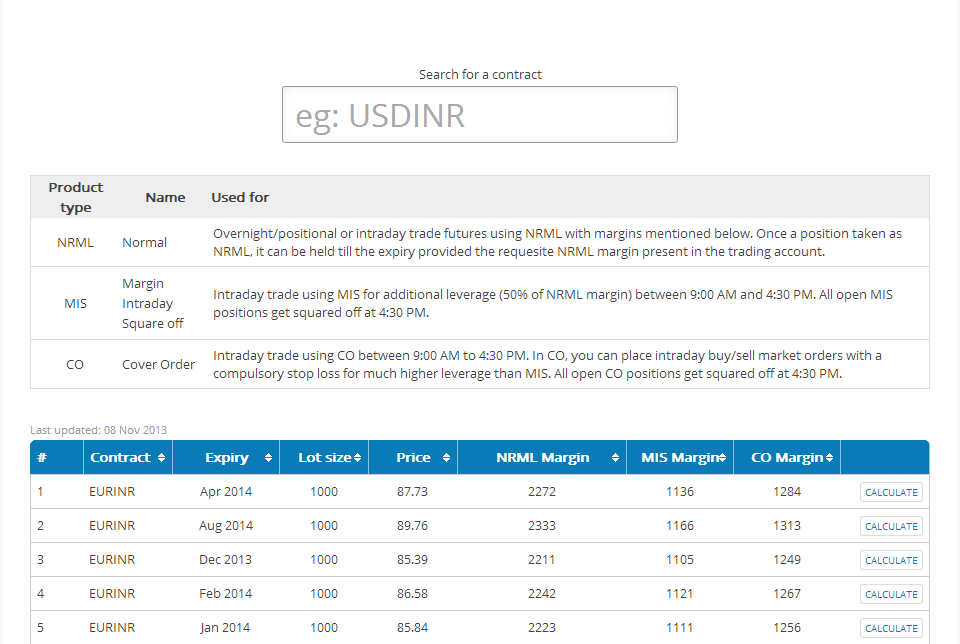Click CO margin value 1249
This screenshot has width=960, height=644.
(787, 560)
